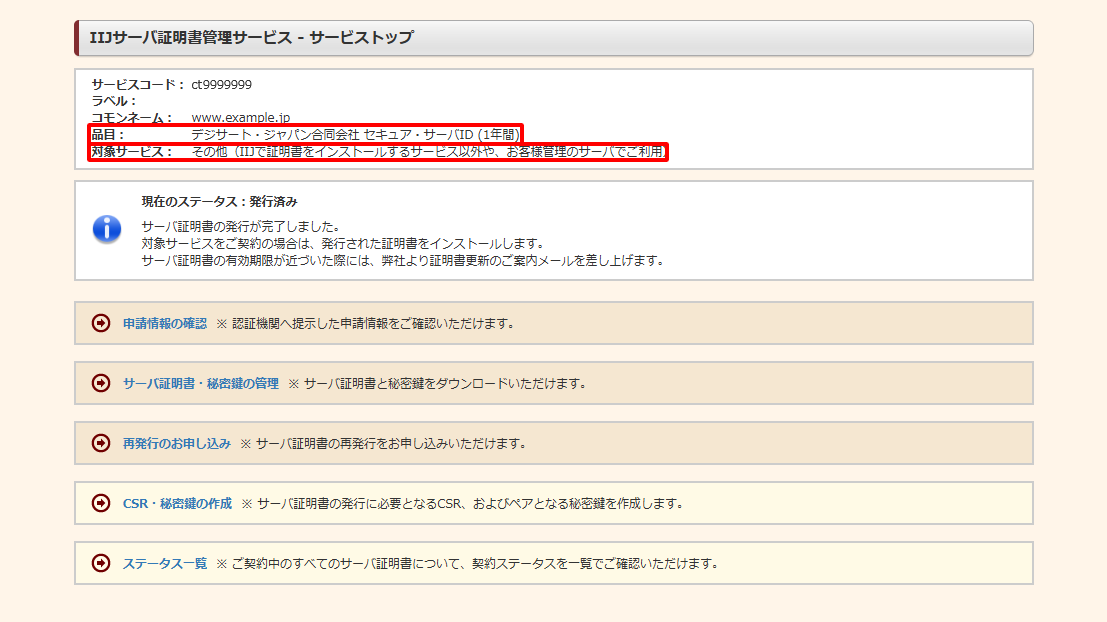Click the サーバ証明書の発行が完了しました message

point(241,227)
